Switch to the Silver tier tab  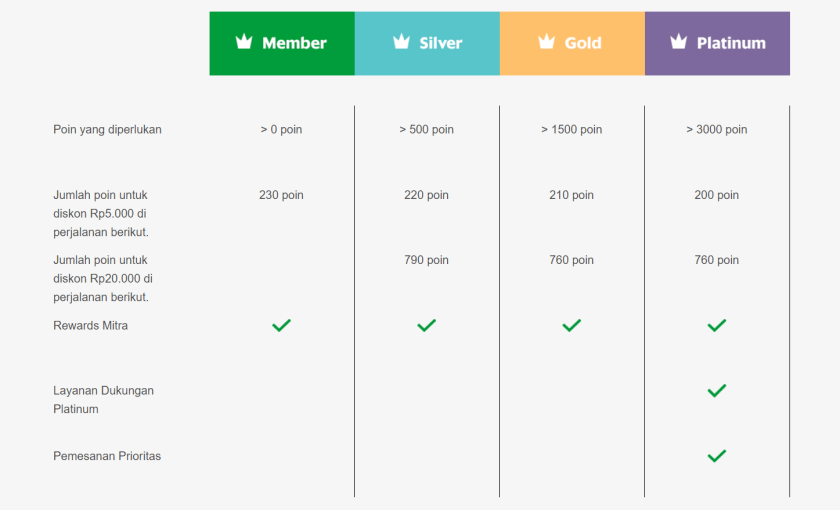(427, 43)
